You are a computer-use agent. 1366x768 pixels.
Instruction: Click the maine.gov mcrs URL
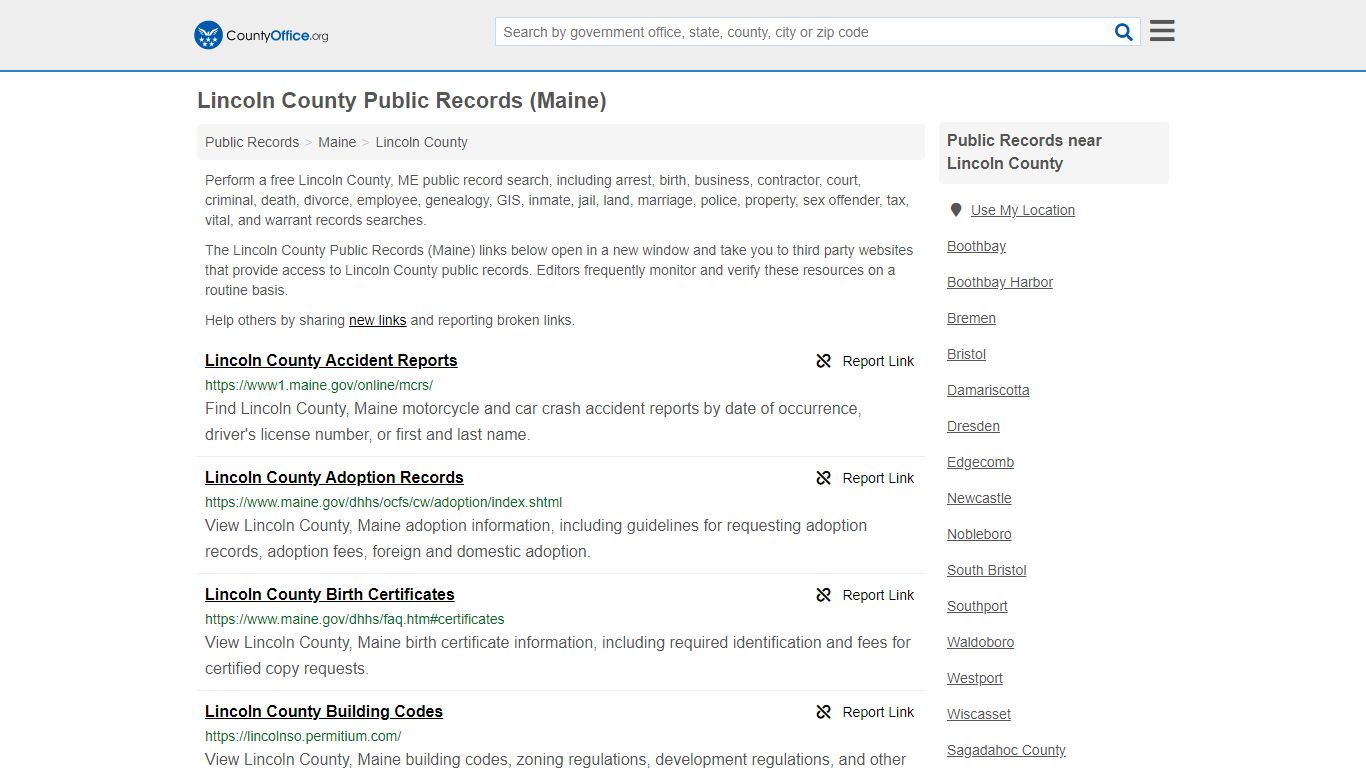click(x=319, y=385)
